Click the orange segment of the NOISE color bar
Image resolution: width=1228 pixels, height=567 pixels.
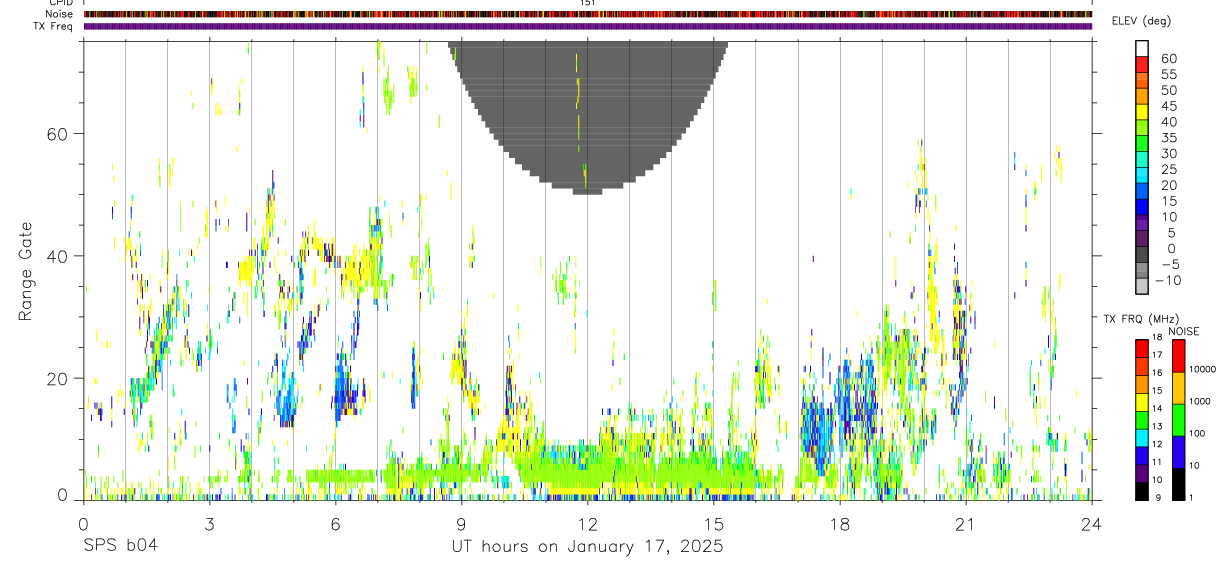1179,388
